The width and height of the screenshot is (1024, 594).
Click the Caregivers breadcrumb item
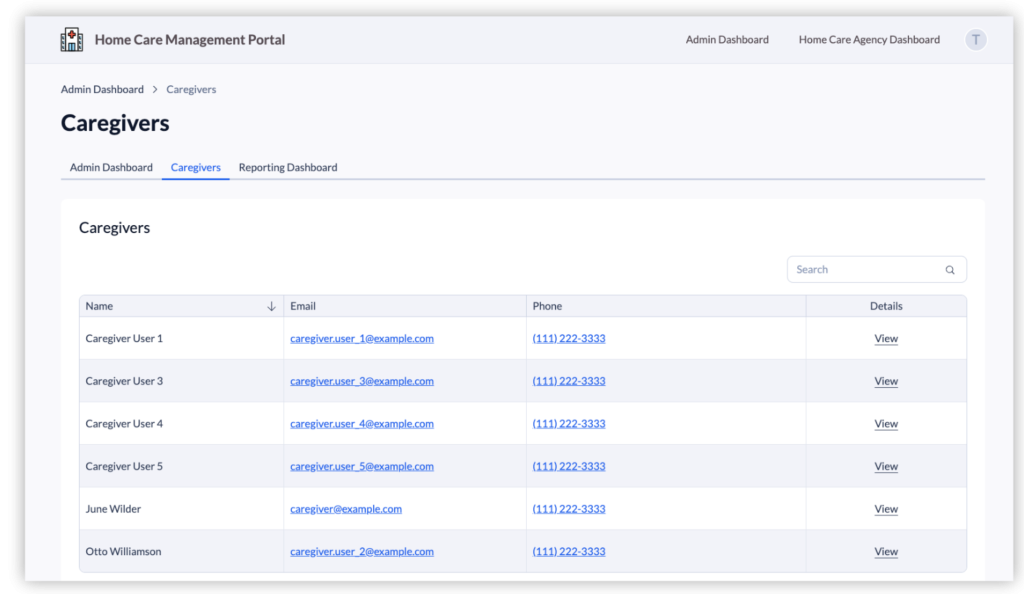coord(191,89)
